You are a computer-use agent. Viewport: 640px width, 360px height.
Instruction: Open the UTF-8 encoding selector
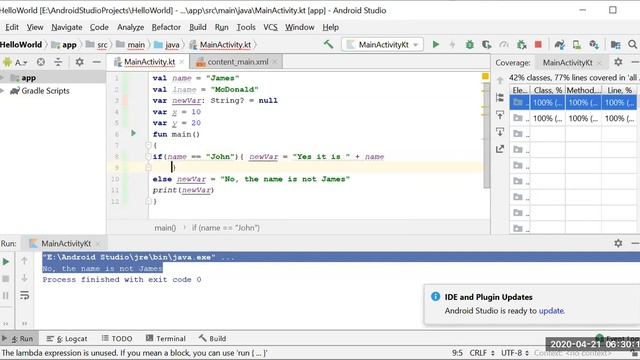pyautogui.click(x=515, y=353)
